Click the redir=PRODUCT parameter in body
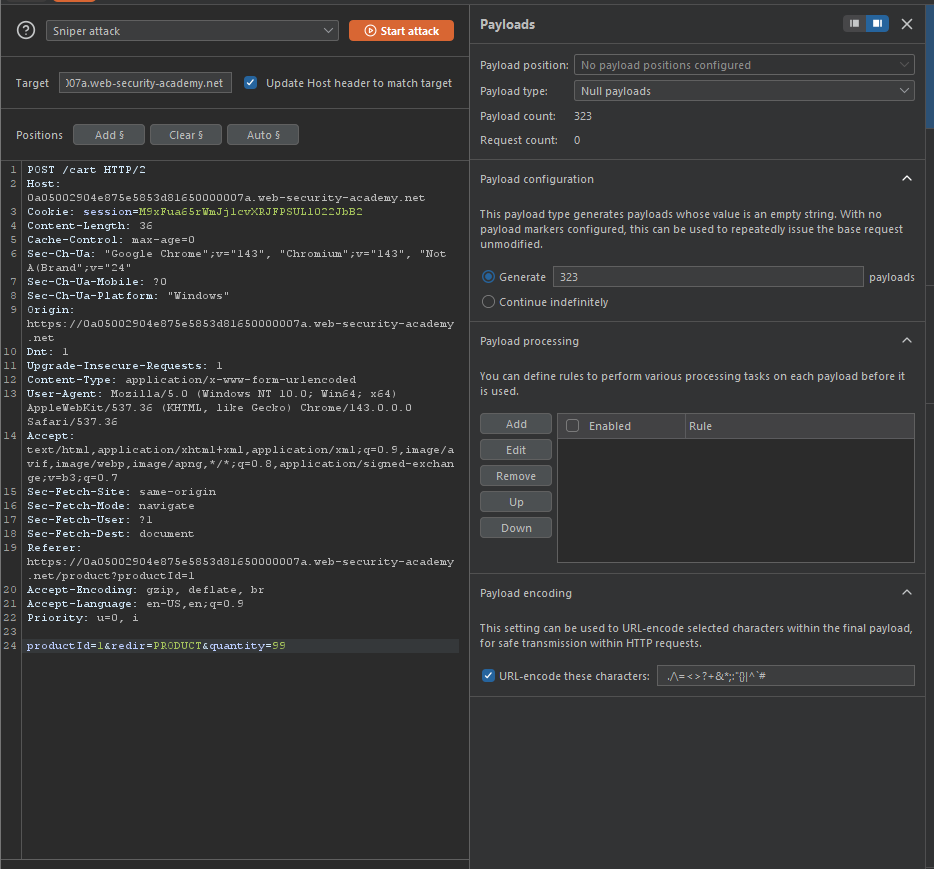This screenshot has width=934, height=869. click(x=160, y=646)
